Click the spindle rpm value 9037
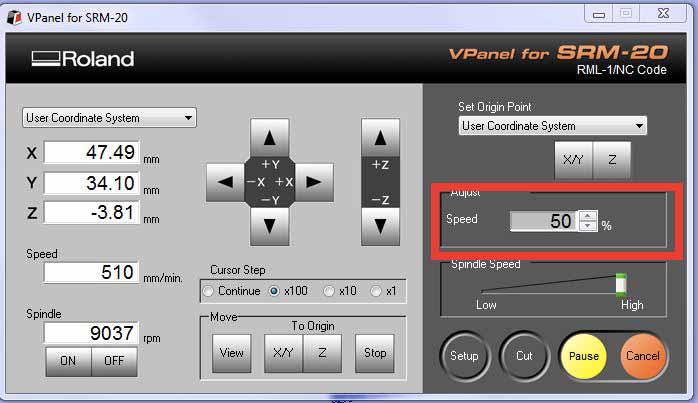 [92, 333]
